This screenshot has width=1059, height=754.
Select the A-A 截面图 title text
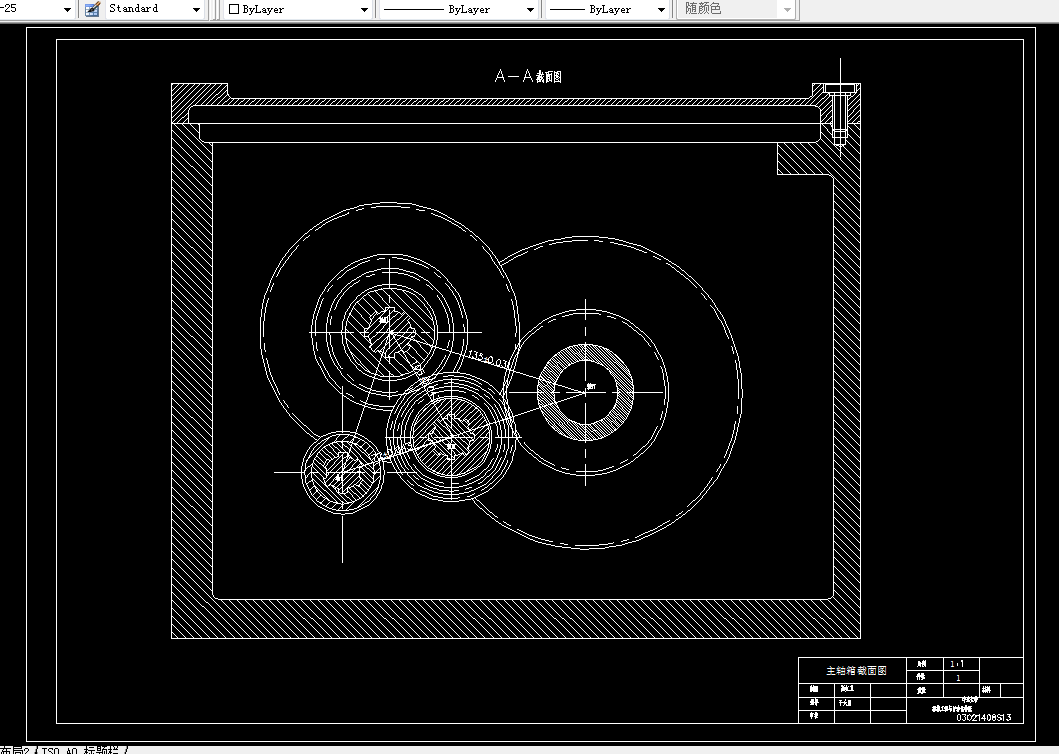pyautogui.click(x=528, y=76)
